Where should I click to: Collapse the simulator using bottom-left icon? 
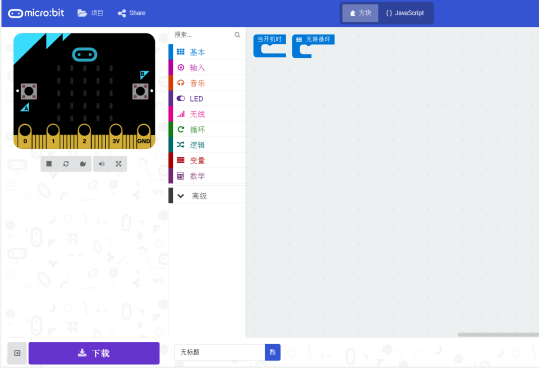point(17,353)
